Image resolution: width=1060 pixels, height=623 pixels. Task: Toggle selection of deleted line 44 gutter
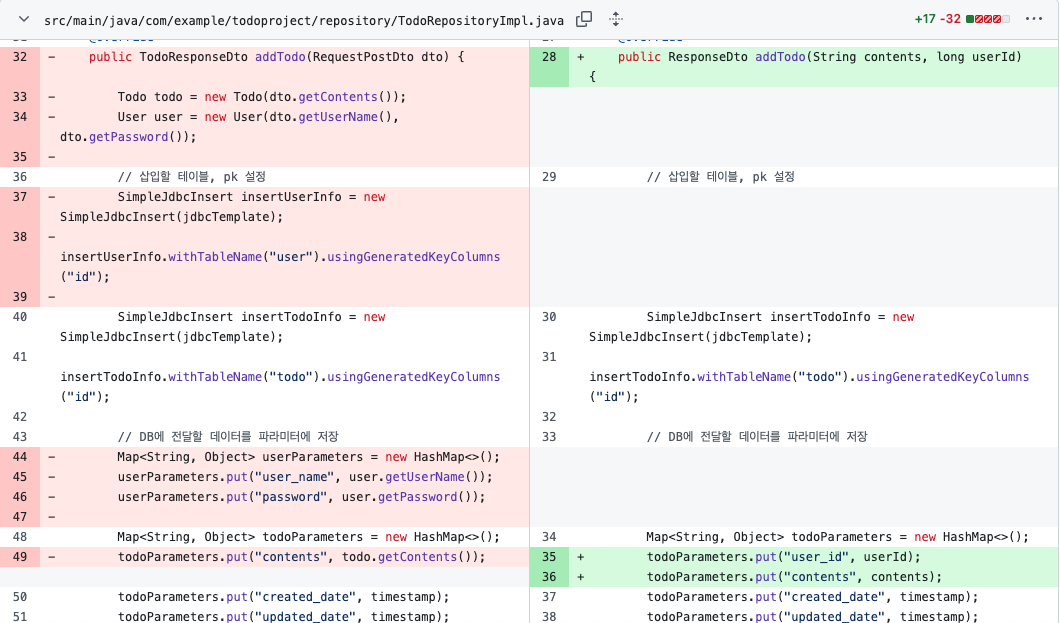point(20,456)
